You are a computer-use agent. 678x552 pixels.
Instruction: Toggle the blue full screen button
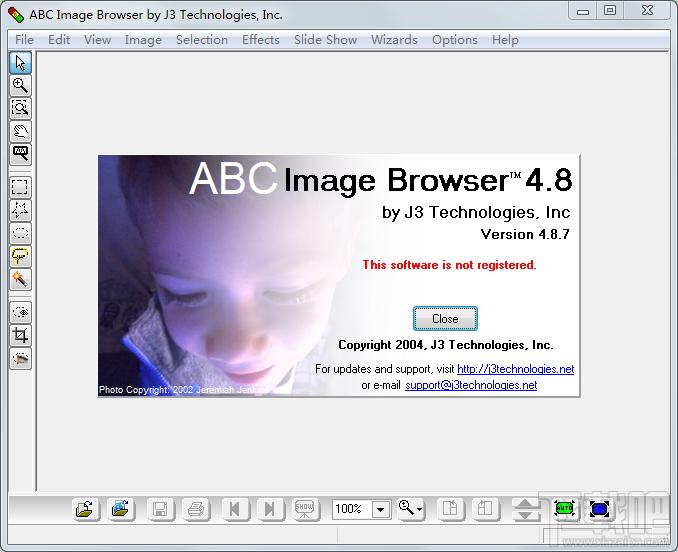pos(600,509)
